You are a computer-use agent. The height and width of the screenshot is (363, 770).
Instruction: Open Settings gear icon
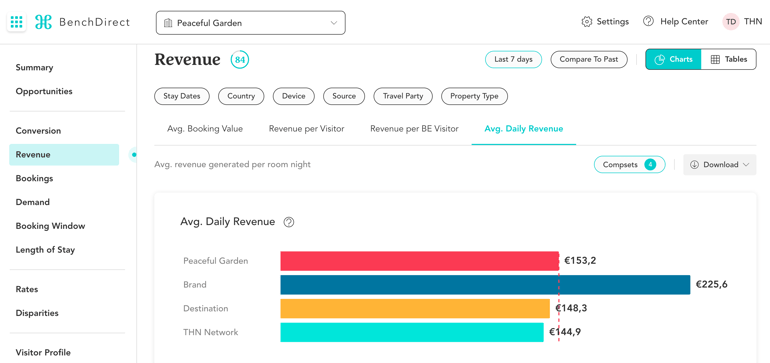tap(587, 22)
